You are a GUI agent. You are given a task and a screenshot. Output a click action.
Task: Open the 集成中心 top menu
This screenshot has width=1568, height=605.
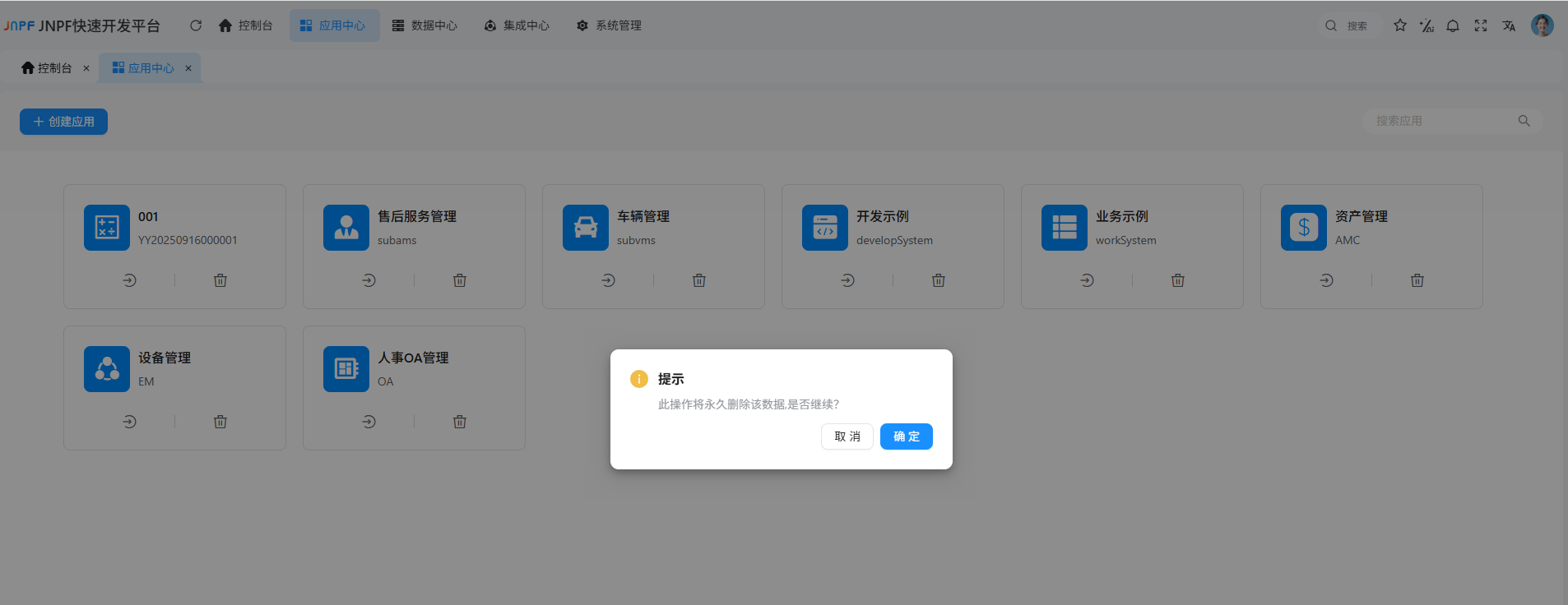coord(517,25)
